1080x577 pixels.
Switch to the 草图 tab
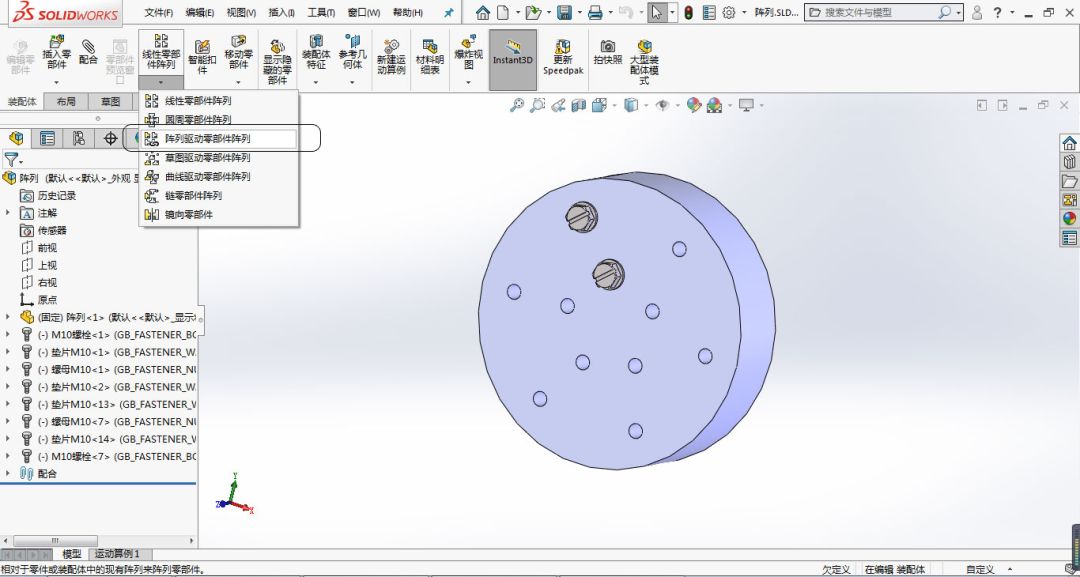click(110, 101)
